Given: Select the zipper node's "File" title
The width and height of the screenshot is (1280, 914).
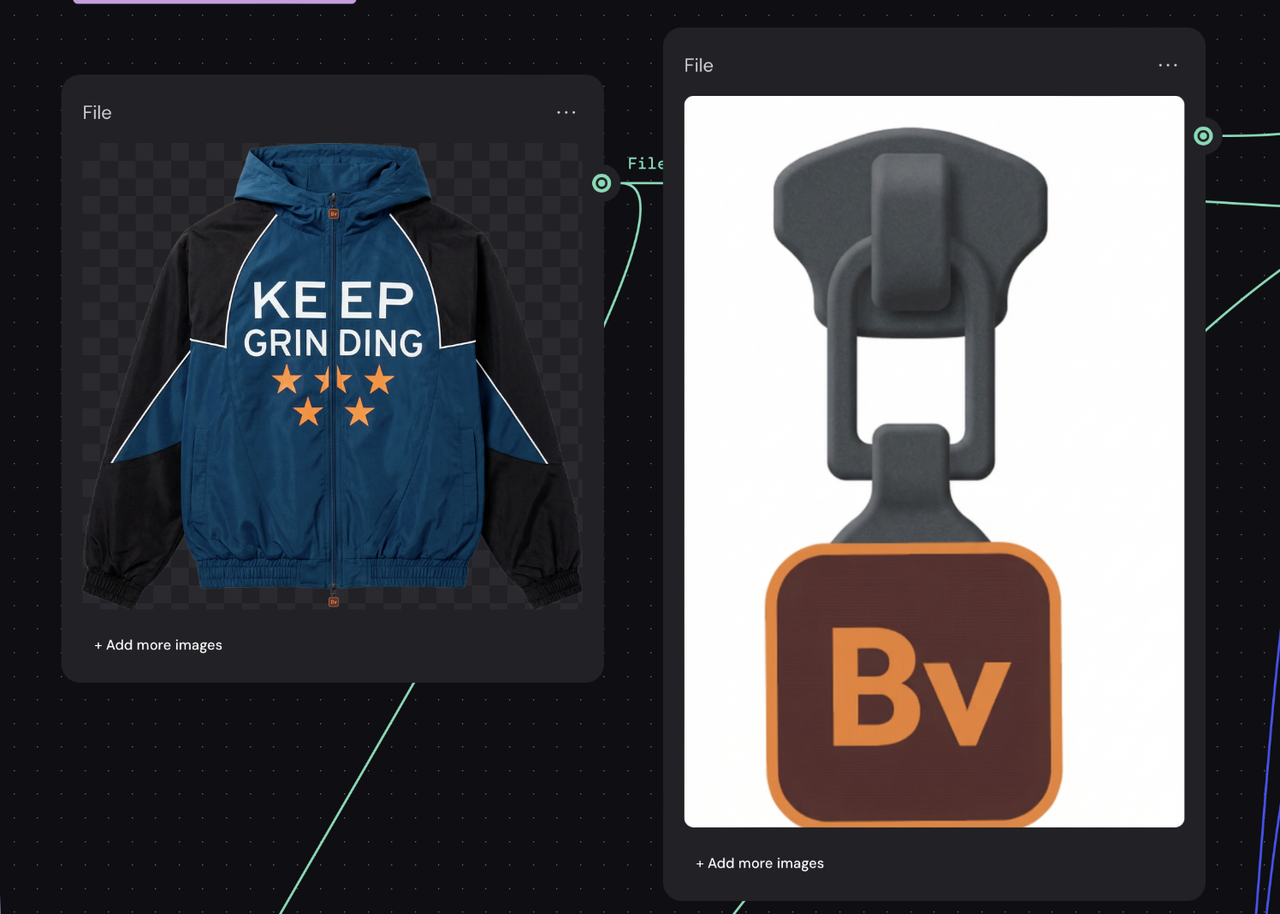Looking at the screenshot, I should (699, 65).
